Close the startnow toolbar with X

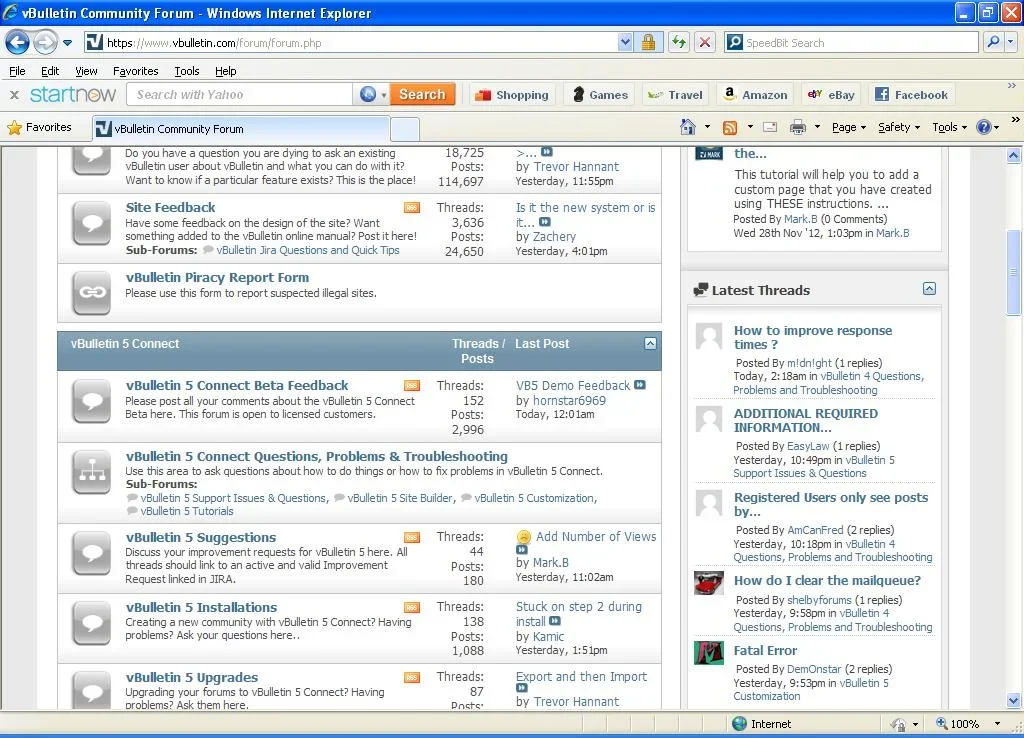pyautogui.click(x=14, y=95)
